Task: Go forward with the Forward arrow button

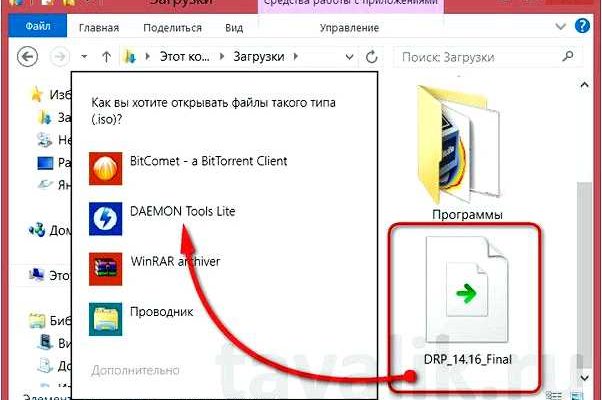Action: 60,57
